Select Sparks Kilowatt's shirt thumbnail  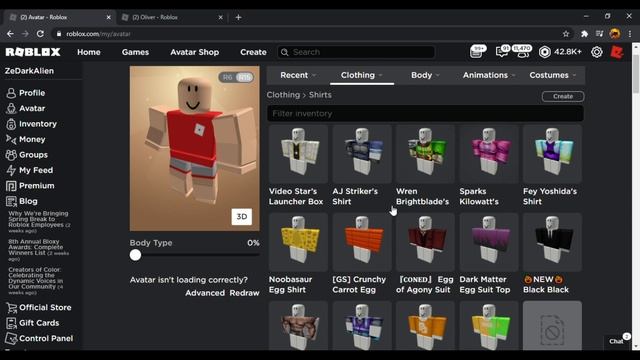pyautogui.click(x=489, y=154)
